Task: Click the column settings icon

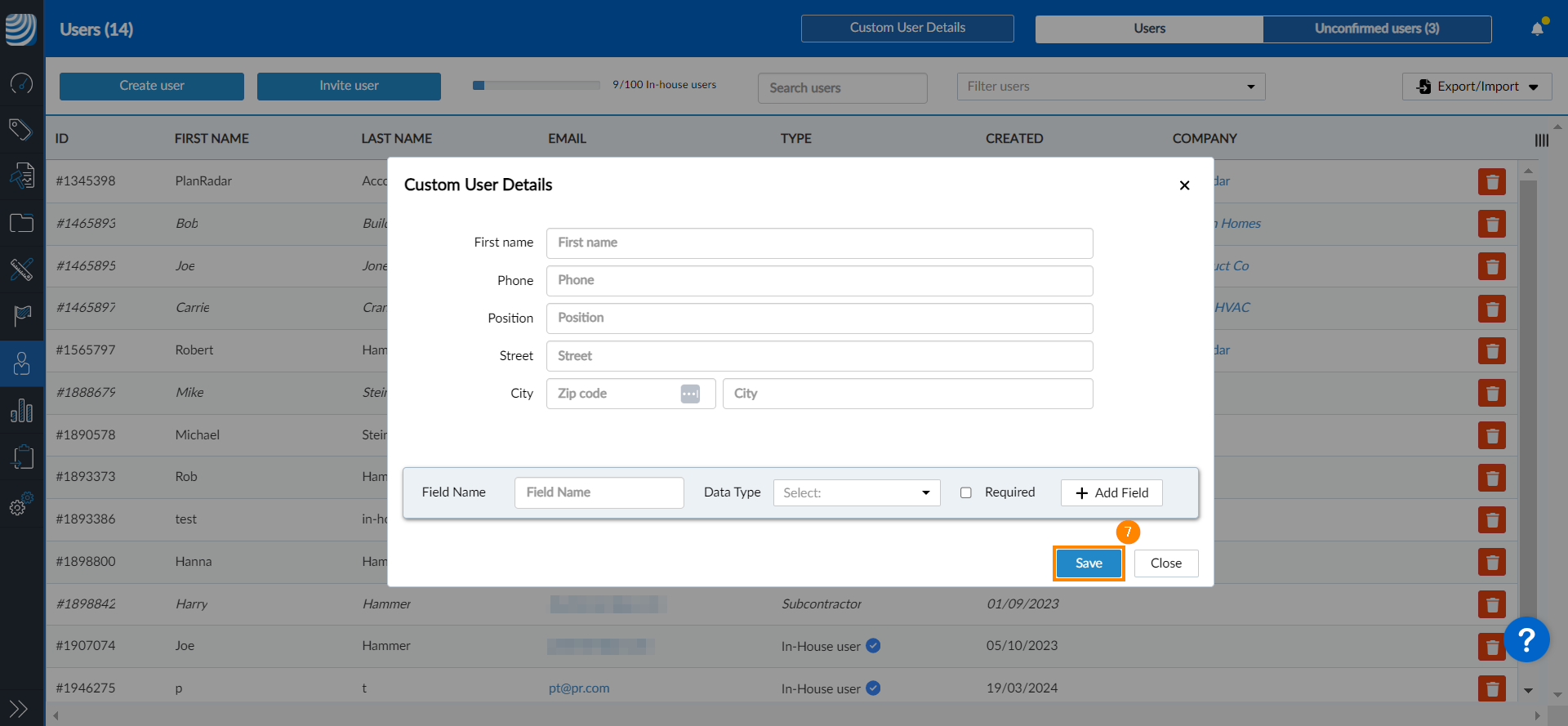Action: coord(1541,140)
